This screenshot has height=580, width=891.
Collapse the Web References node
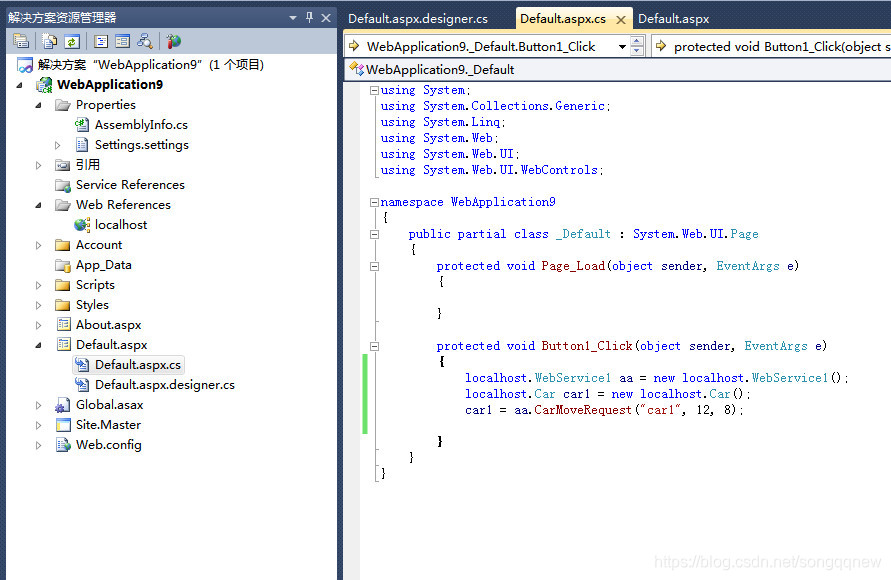click(39, 205)
